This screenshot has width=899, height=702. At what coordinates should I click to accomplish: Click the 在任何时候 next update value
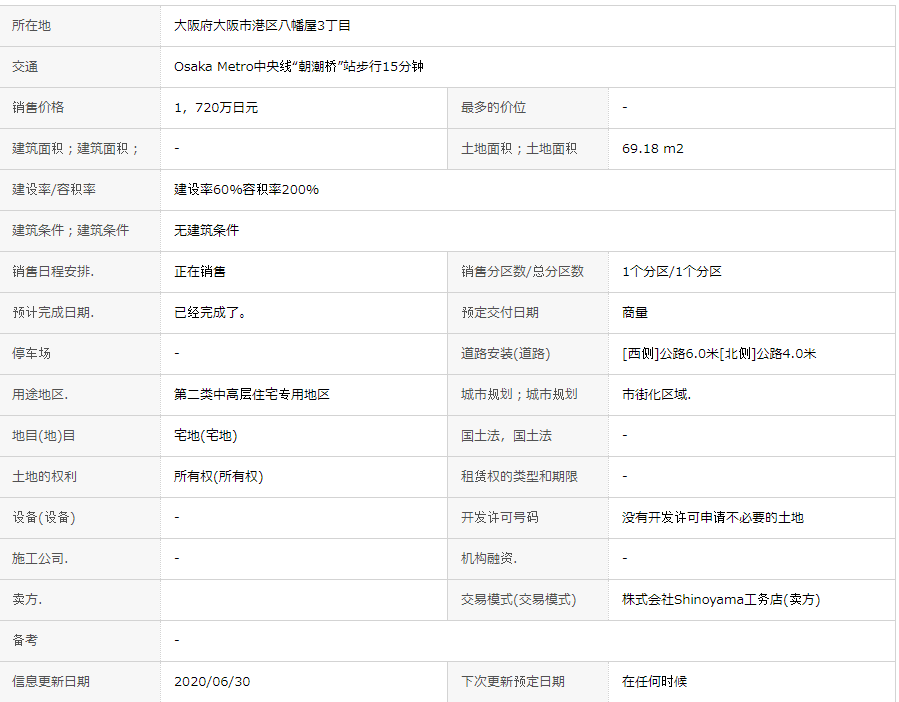tap(654, 682)
